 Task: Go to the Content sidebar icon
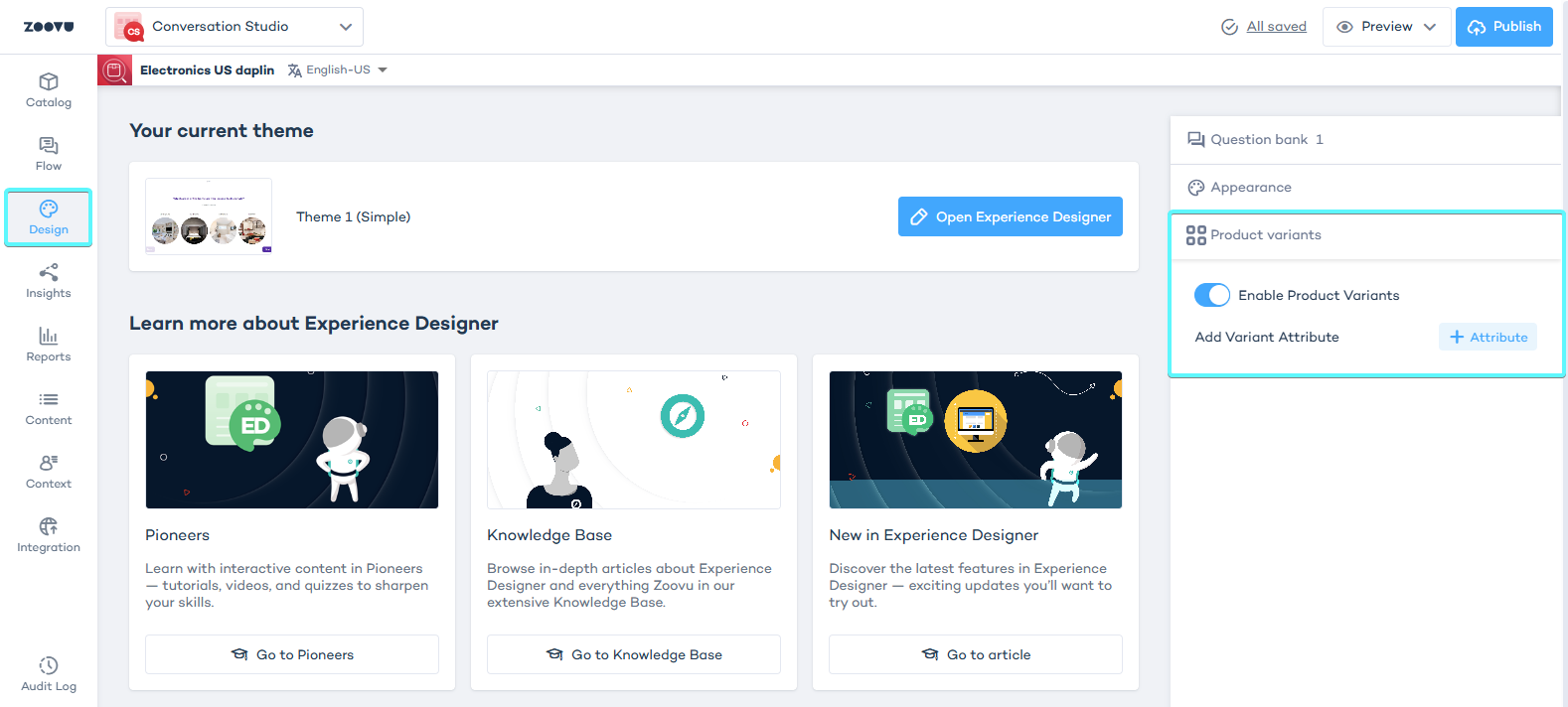48,407
